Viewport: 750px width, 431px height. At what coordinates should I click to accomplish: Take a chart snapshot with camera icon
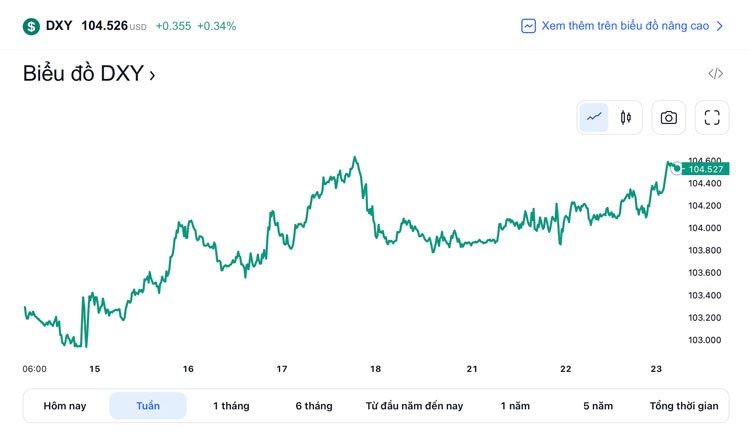669,117
